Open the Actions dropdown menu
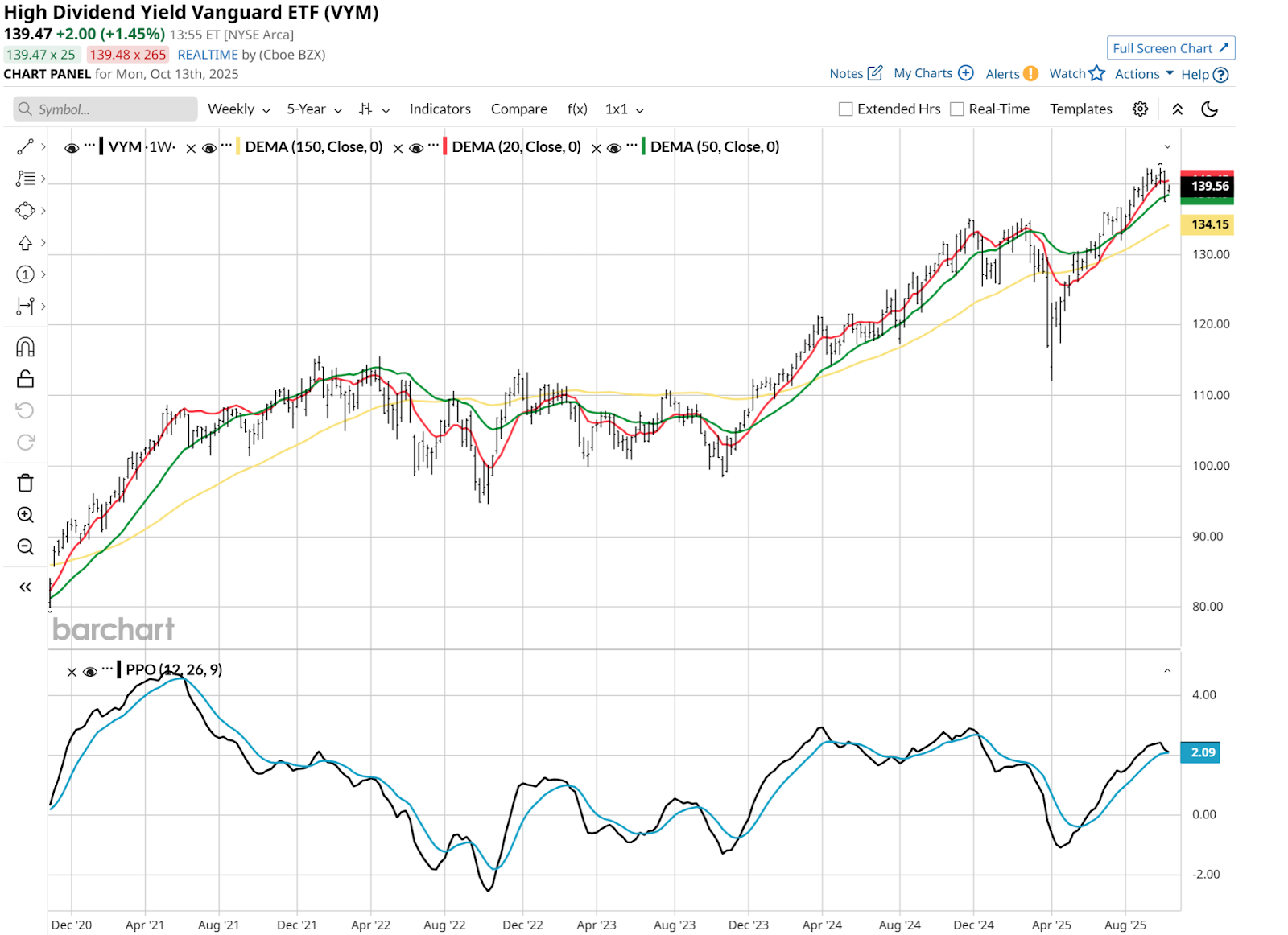This screenshot has height=935, width=1288. [1144, 73]
